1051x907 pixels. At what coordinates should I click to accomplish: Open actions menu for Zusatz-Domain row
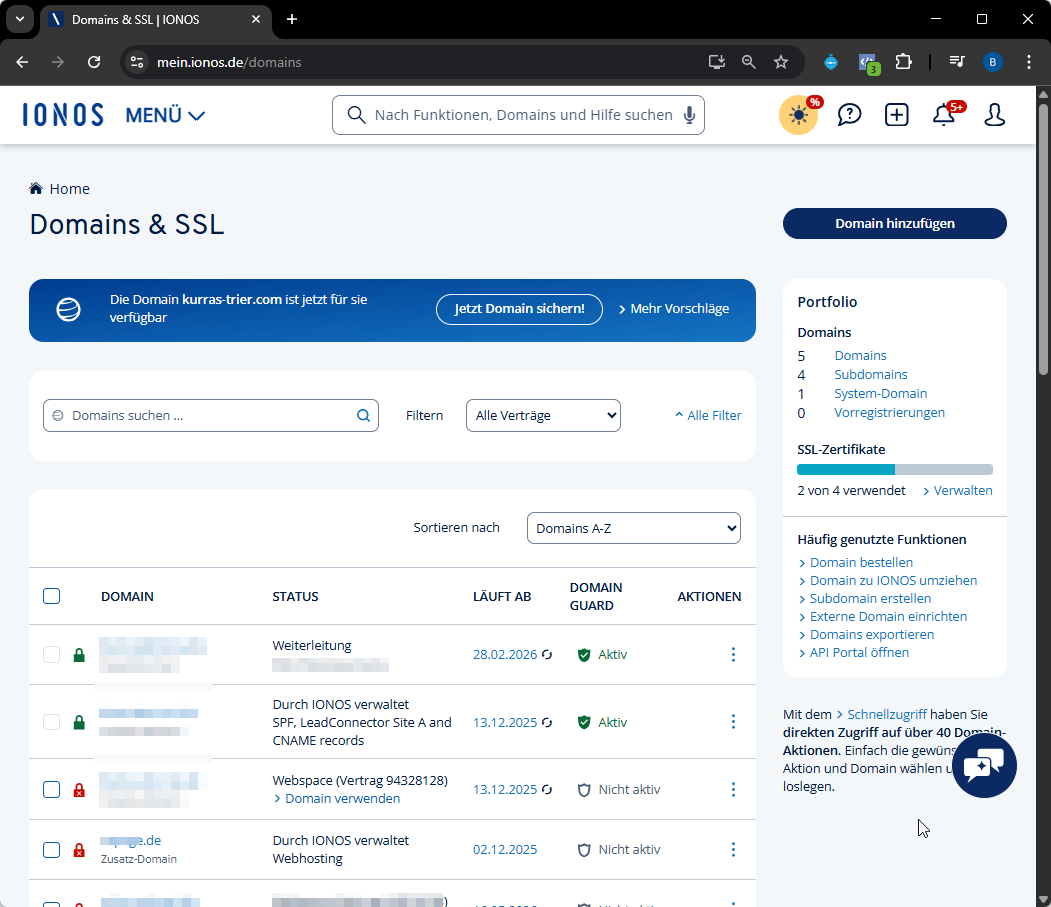pyautogui.click(x=733, y=849)
